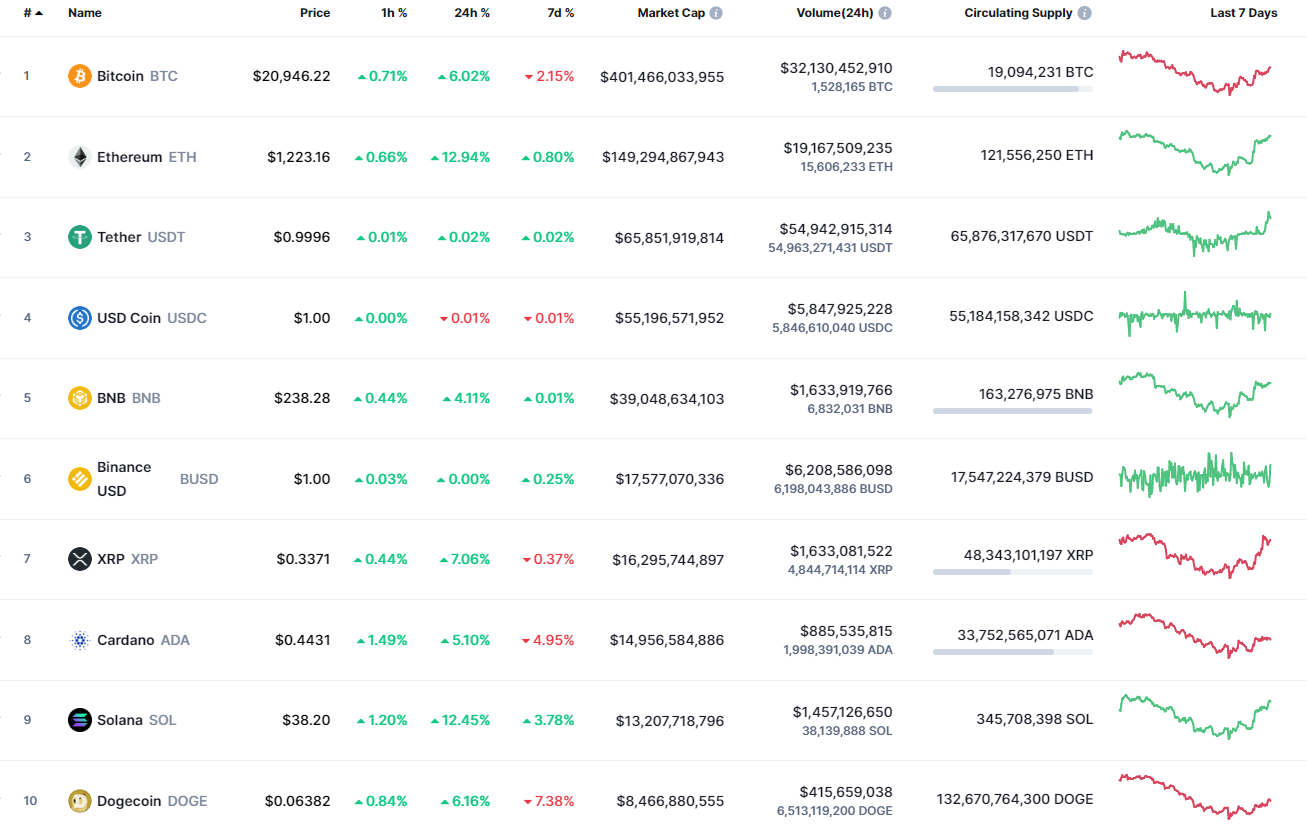
Task: Click the XRP logo icon
Action: pyautogui.click(x=79, y=558)
